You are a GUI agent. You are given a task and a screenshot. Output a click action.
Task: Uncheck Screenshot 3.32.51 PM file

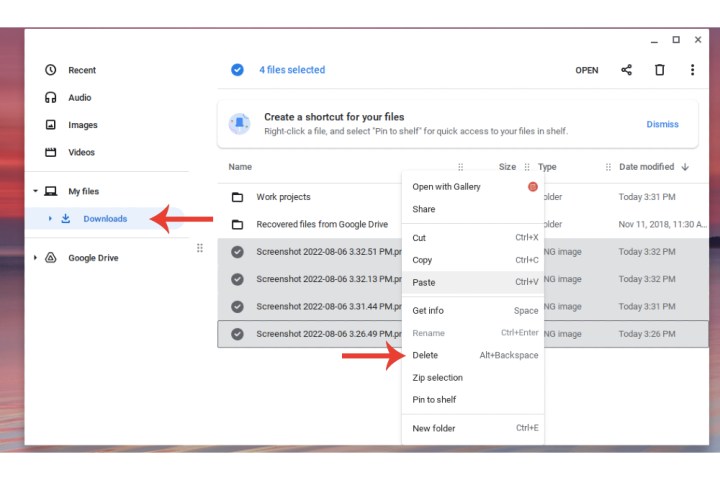(237, 252)
